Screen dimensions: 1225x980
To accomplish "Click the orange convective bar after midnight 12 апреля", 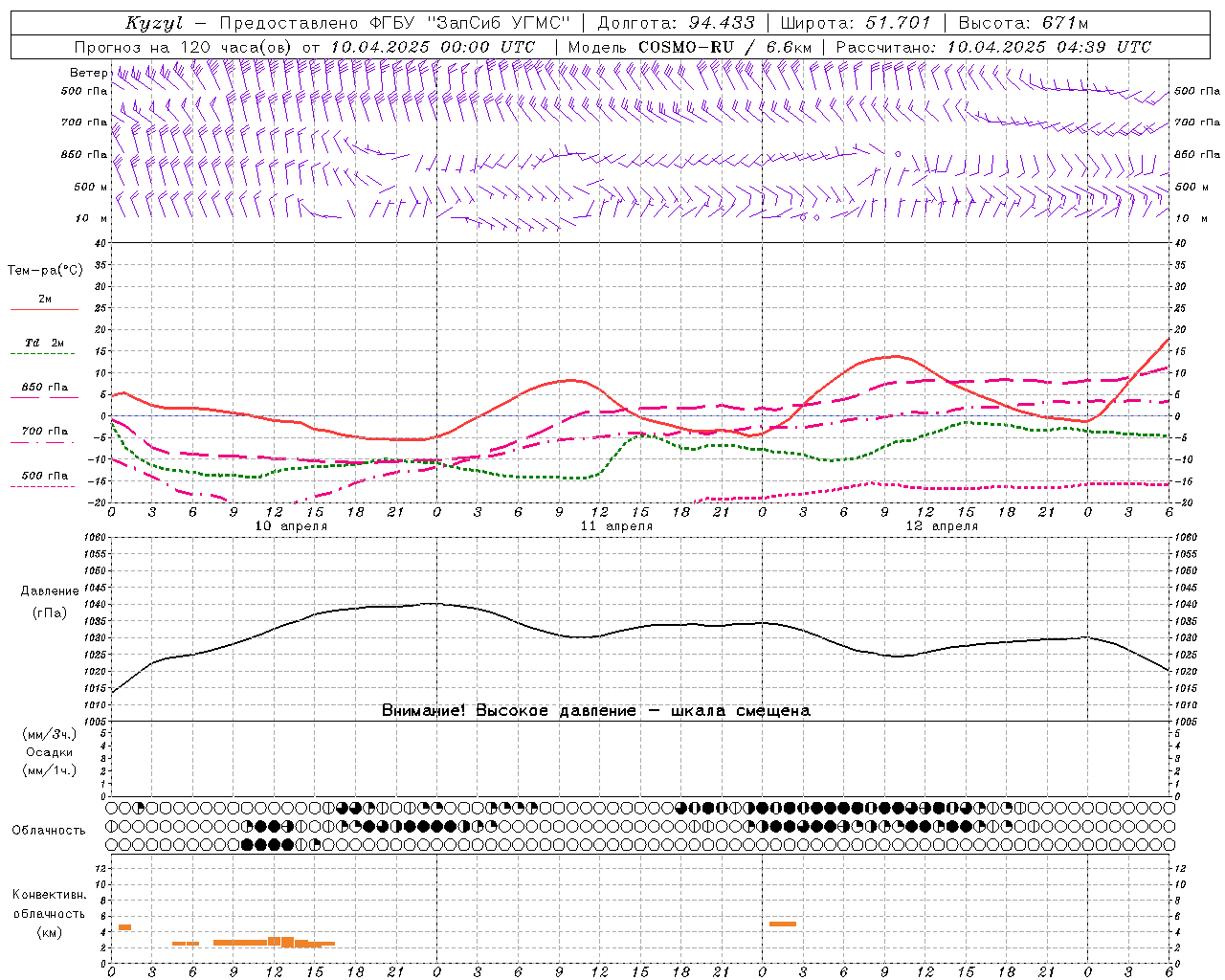I will [x=783, y=924].
